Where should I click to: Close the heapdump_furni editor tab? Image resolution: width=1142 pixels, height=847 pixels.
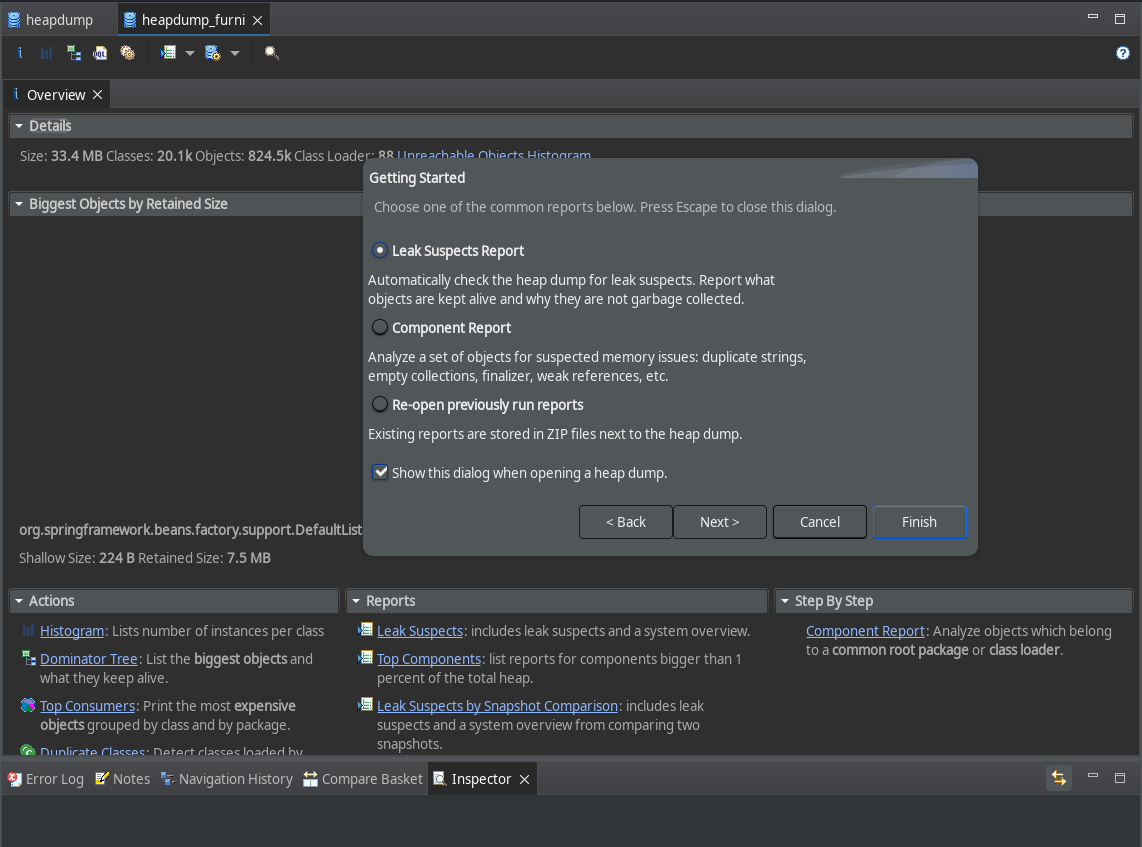tap(257, 20)
